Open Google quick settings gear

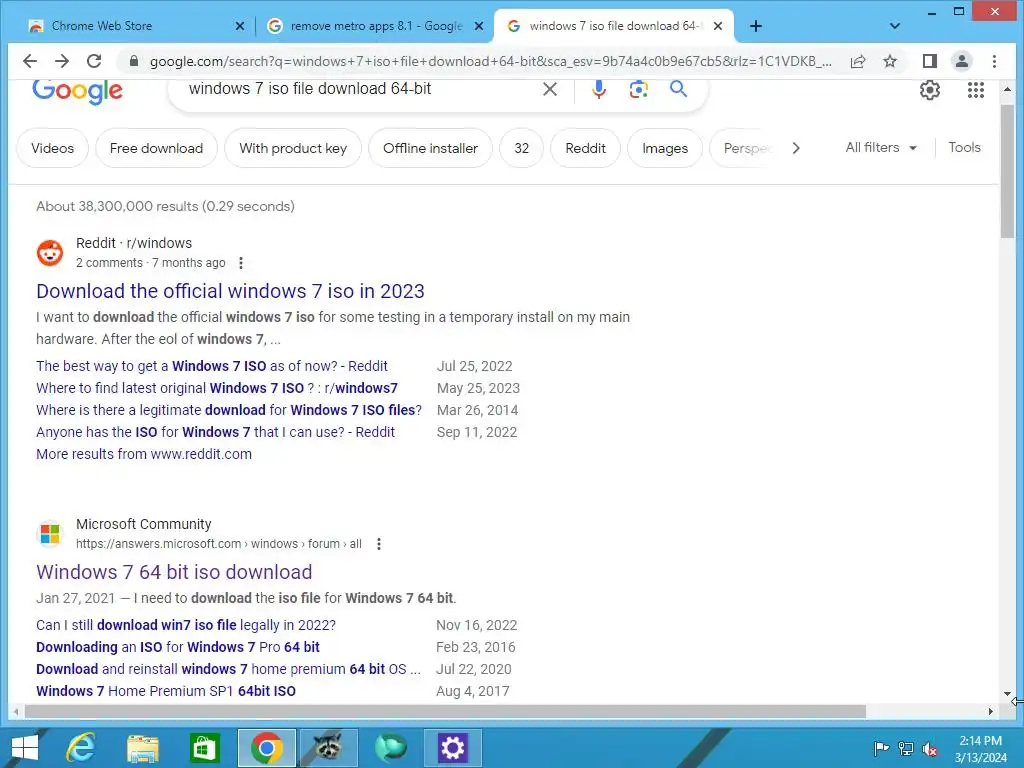(x=929, y=90)
